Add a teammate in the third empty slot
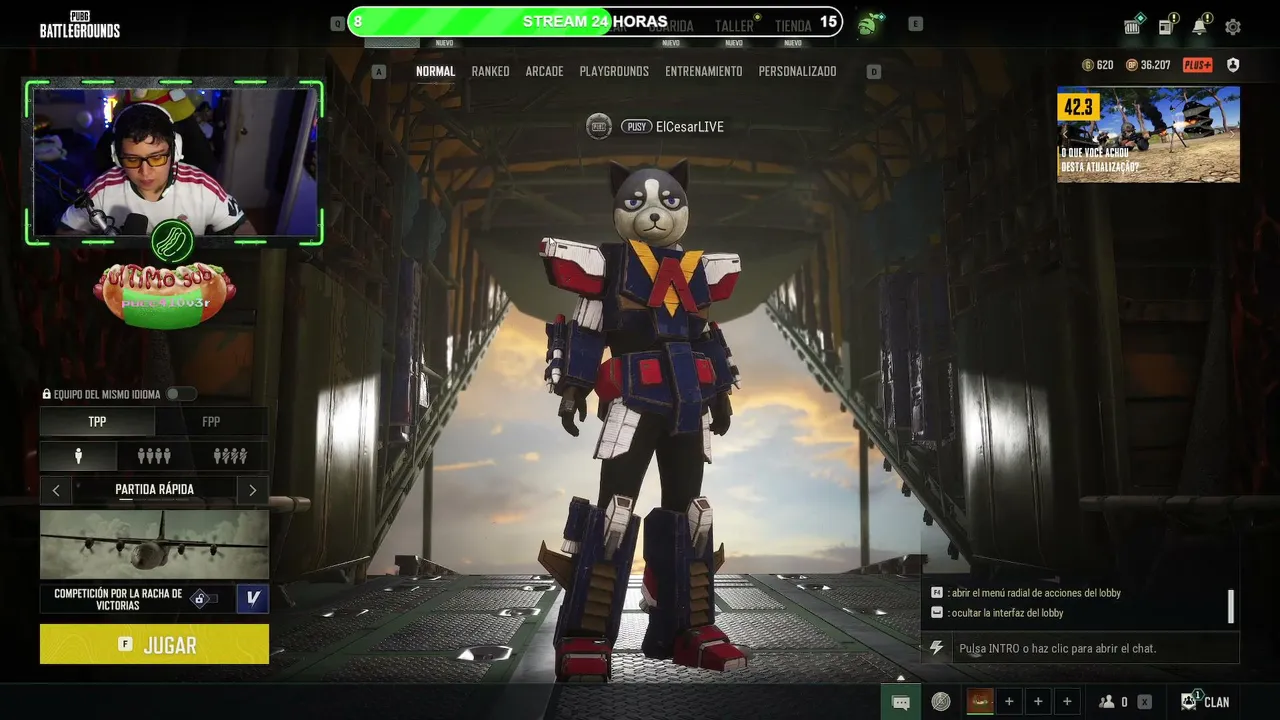 tap(1067, 702)
